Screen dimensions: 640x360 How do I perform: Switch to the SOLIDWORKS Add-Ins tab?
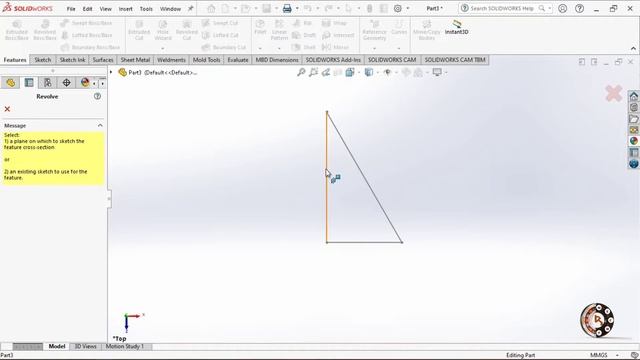pos(333,60)
